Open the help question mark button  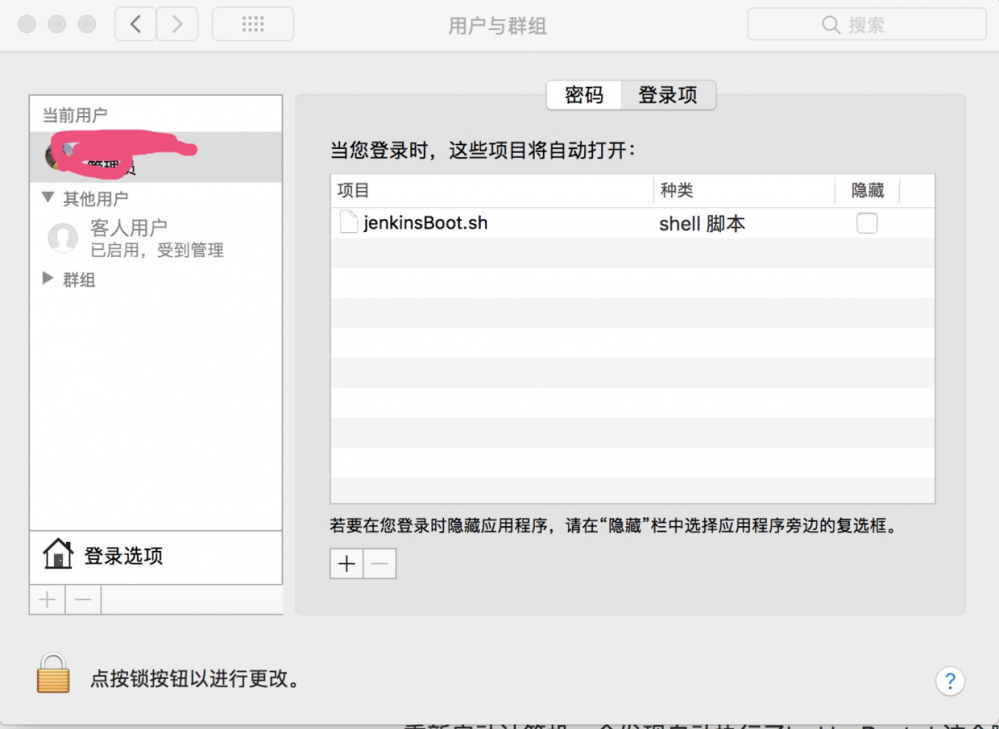click(949, 681)
